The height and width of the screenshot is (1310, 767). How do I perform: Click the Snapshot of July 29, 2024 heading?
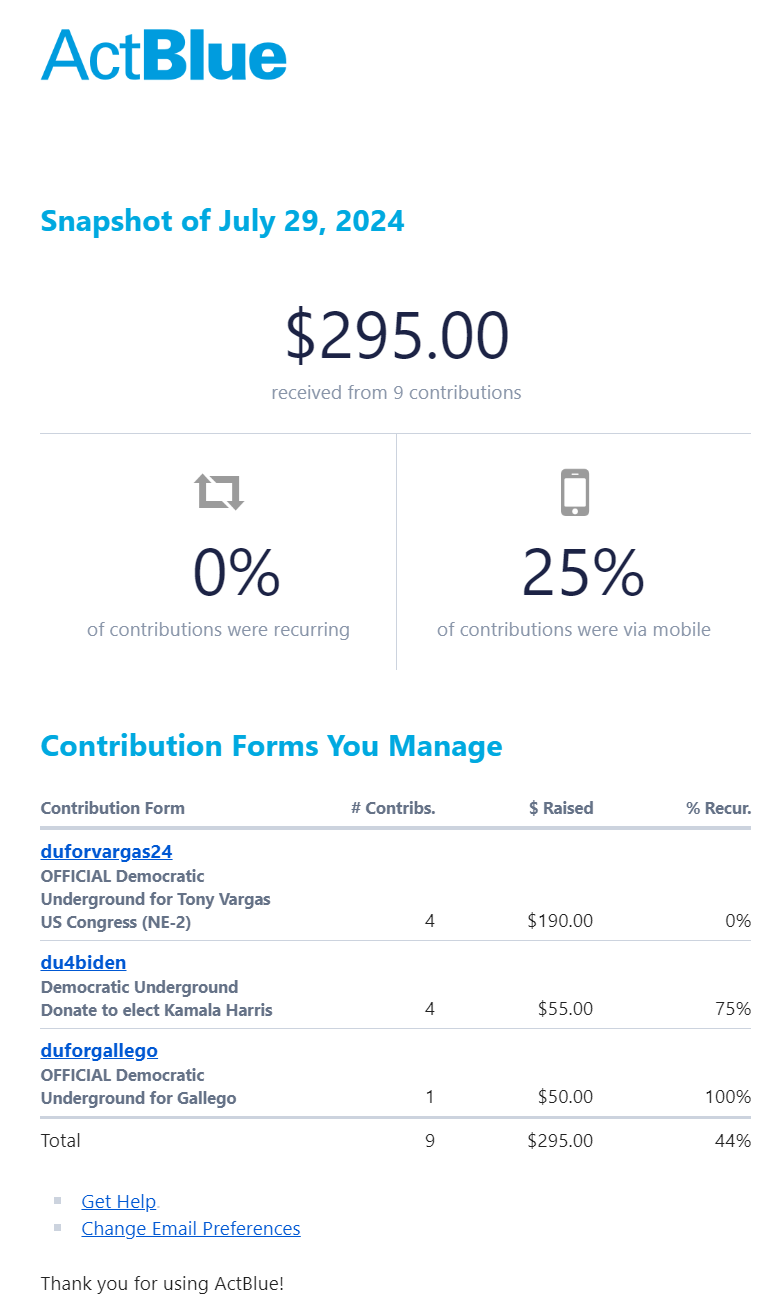[x=222, y=221]
